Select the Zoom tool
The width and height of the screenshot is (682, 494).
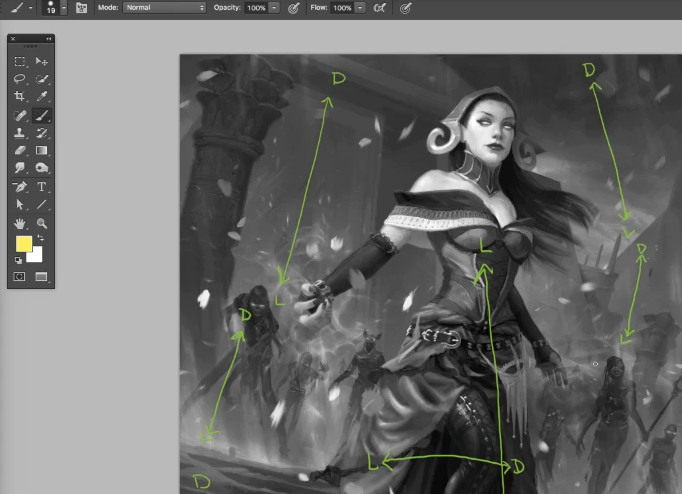pos(42,224)
